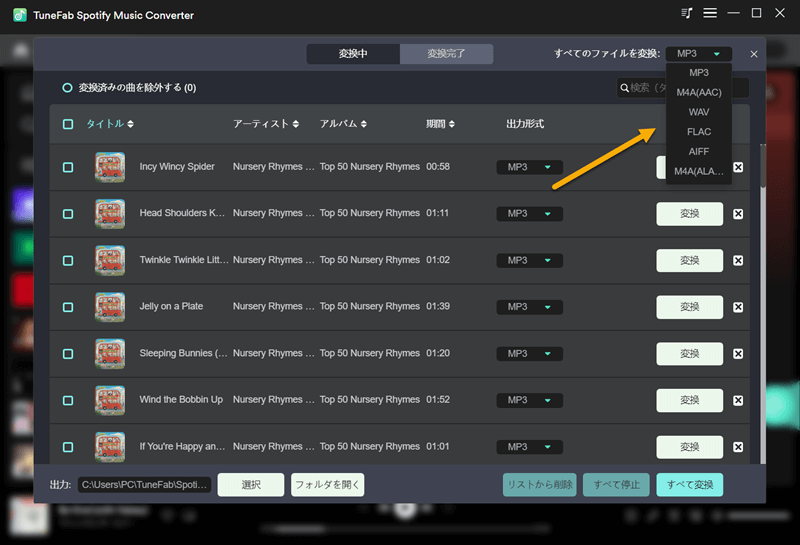Sort by artist using the アーティスト sort arrows
Screen dimensions: 800x545
pos(296,124)
